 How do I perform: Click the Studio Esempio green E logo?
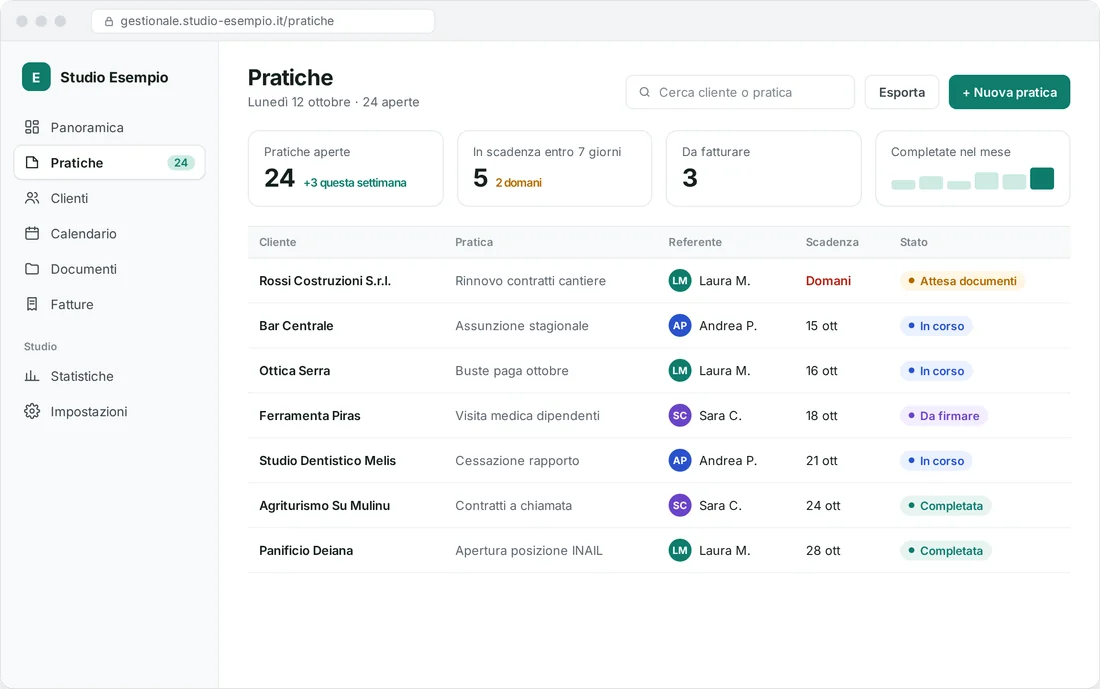coord(36,77)
